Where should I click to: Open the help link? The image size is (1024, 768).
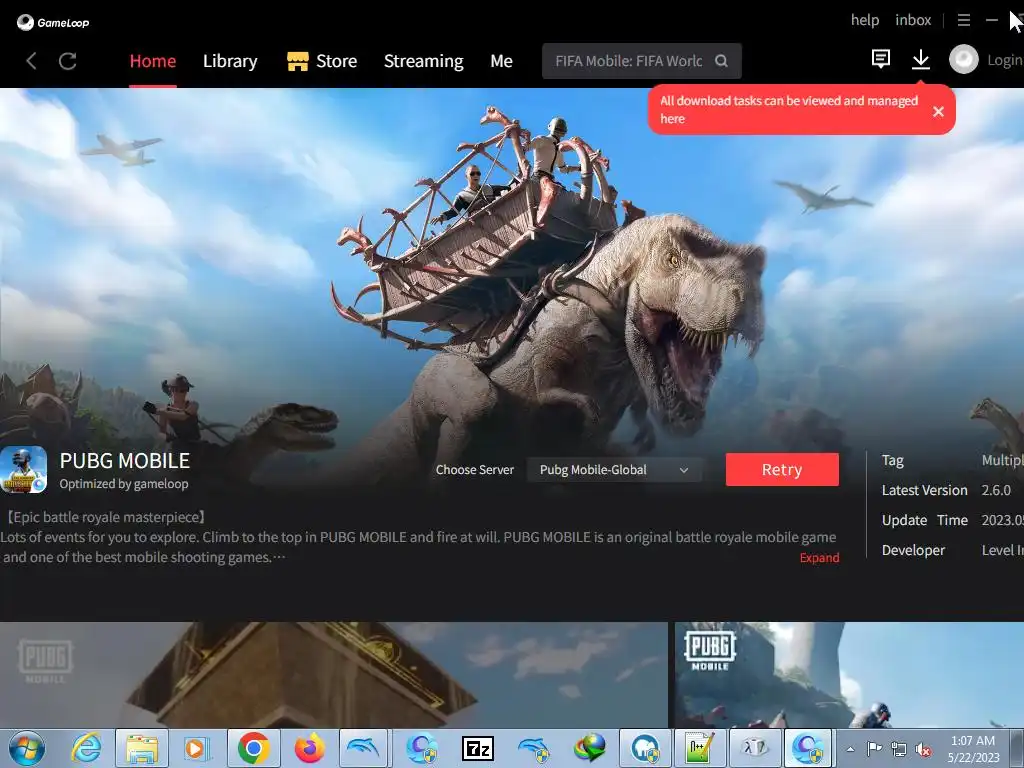(865, 20)
